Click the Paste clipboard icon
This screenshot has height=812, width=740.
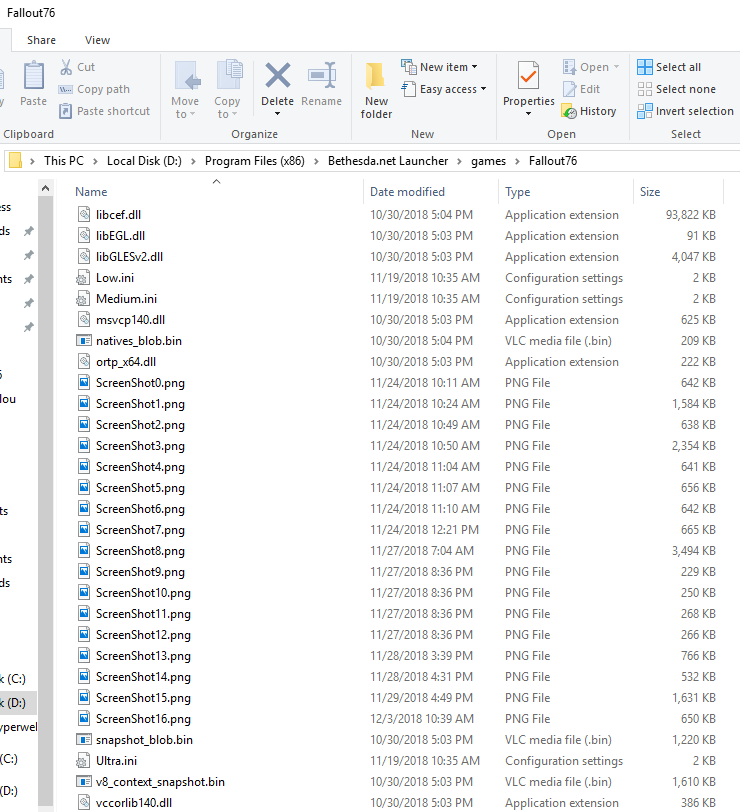point(34,76)
